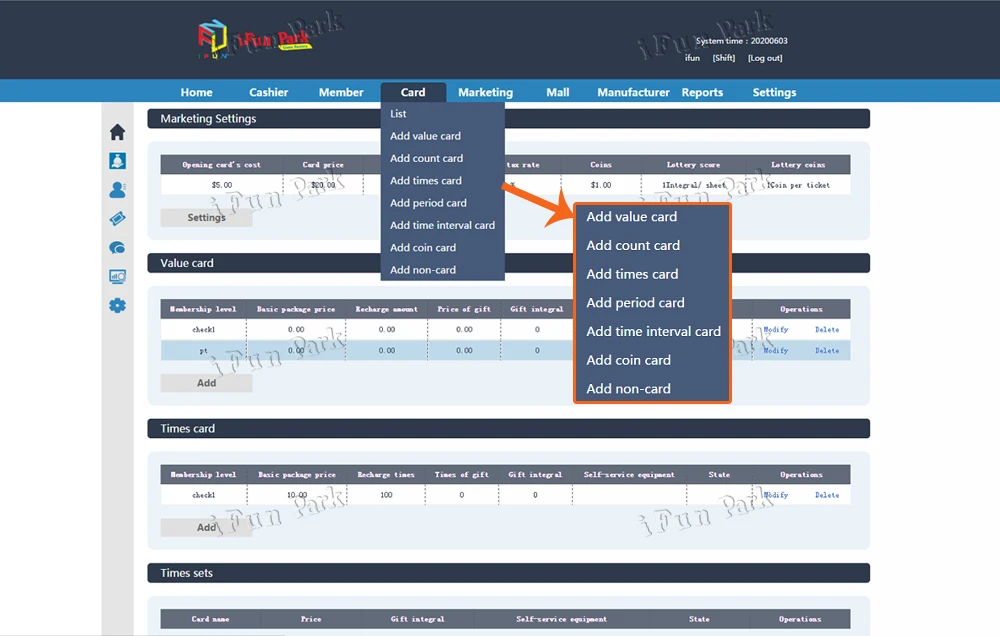1000x636 pixels.
Task: Open the cashier money bag sidebar icon
Action: 117,161
